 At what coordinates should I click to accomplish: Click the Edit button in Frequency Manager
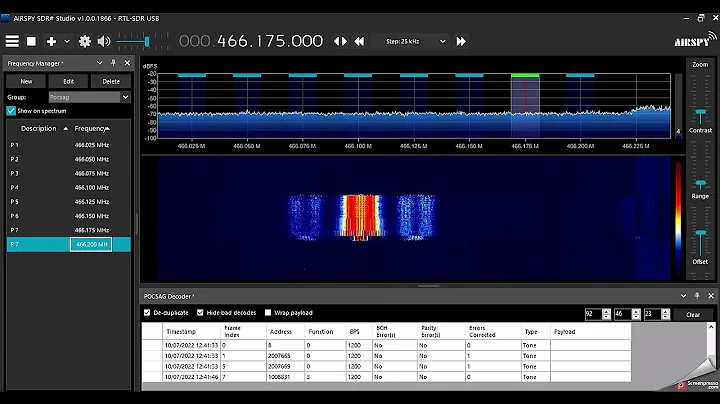pyautogui.click(x=68, y=81)
